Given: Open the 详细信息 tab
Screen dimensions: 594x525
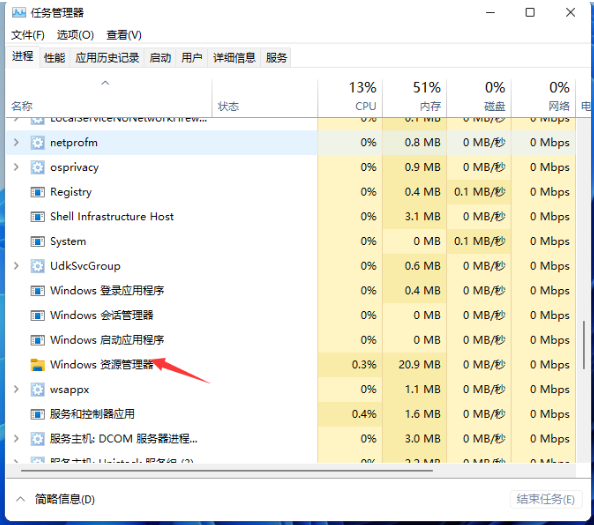Looking at the screenshot, I should (234, 58).
